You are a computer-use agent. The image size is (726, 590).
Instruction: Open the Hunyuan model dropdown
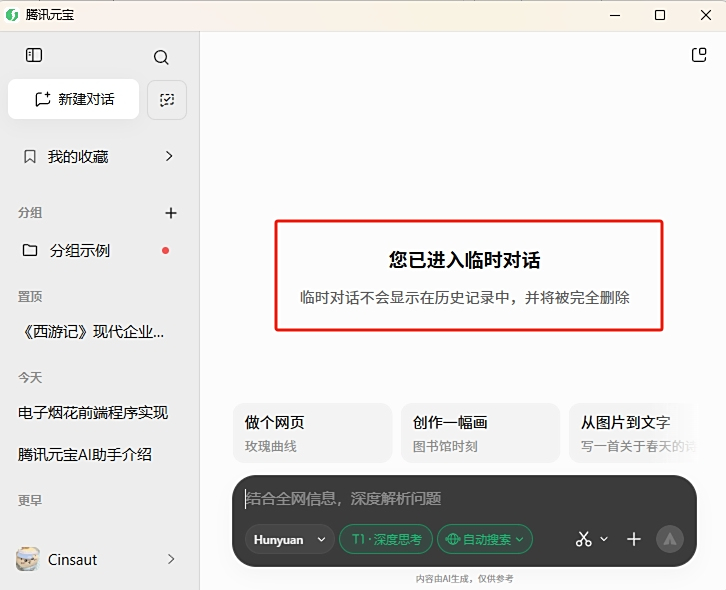[x=289, y=539]
